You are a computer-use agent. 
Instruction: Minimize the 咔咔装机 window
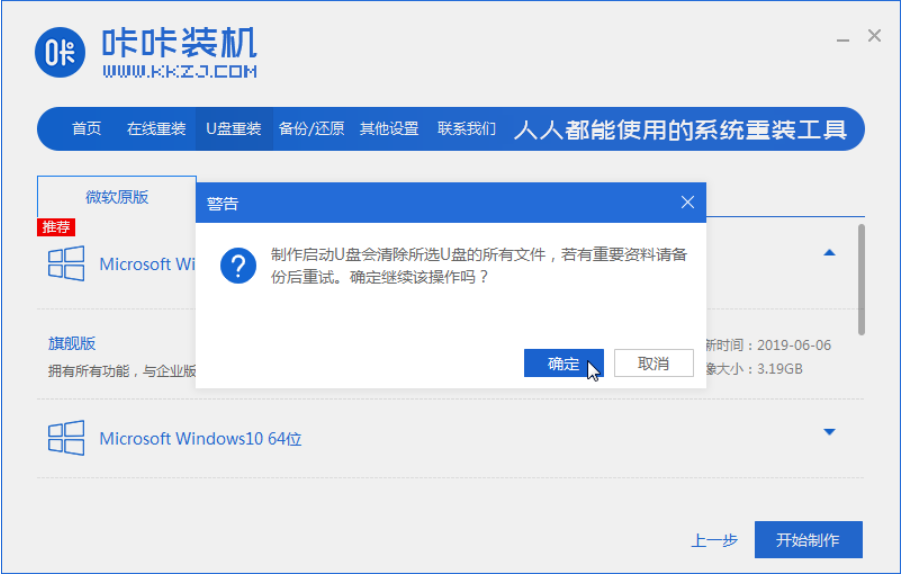click(x=842, y=37)
